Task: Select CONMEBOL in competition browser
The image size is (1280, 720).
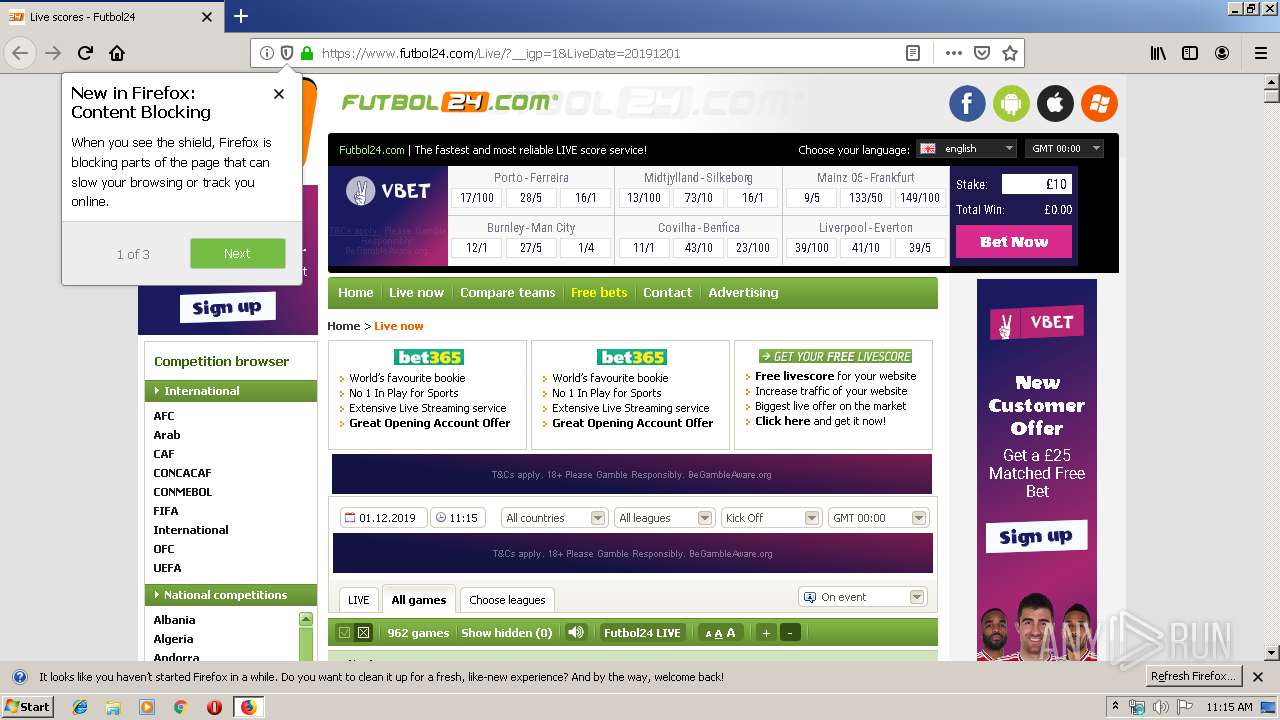Action: click(x=182, y=492)
